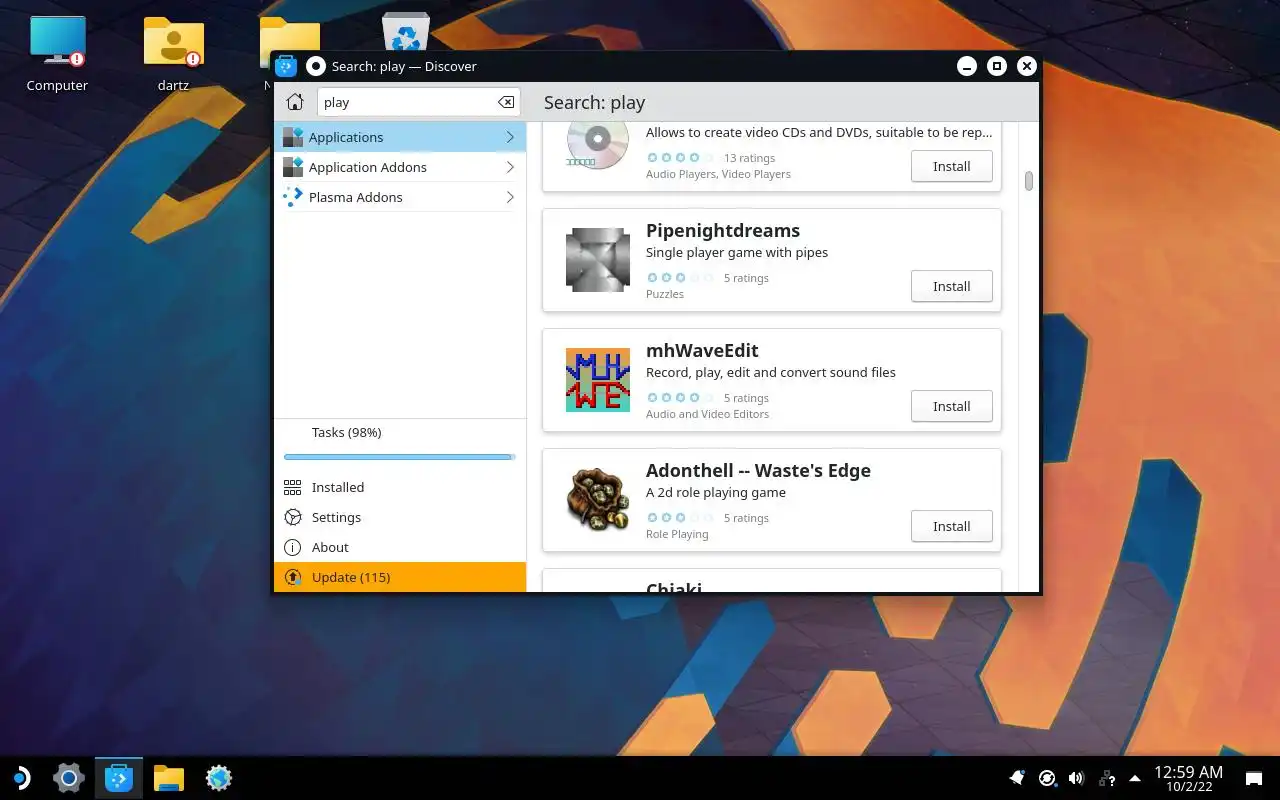Open Discover Settings page
The height and width of the screenshot is (800, 1280).
click(x=400, y=517)
